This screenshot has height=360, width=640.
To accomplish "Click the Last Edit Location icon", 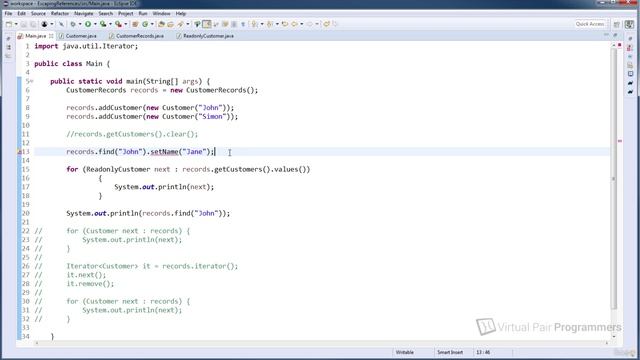I will pyautogui.click(x=285, y=24).
